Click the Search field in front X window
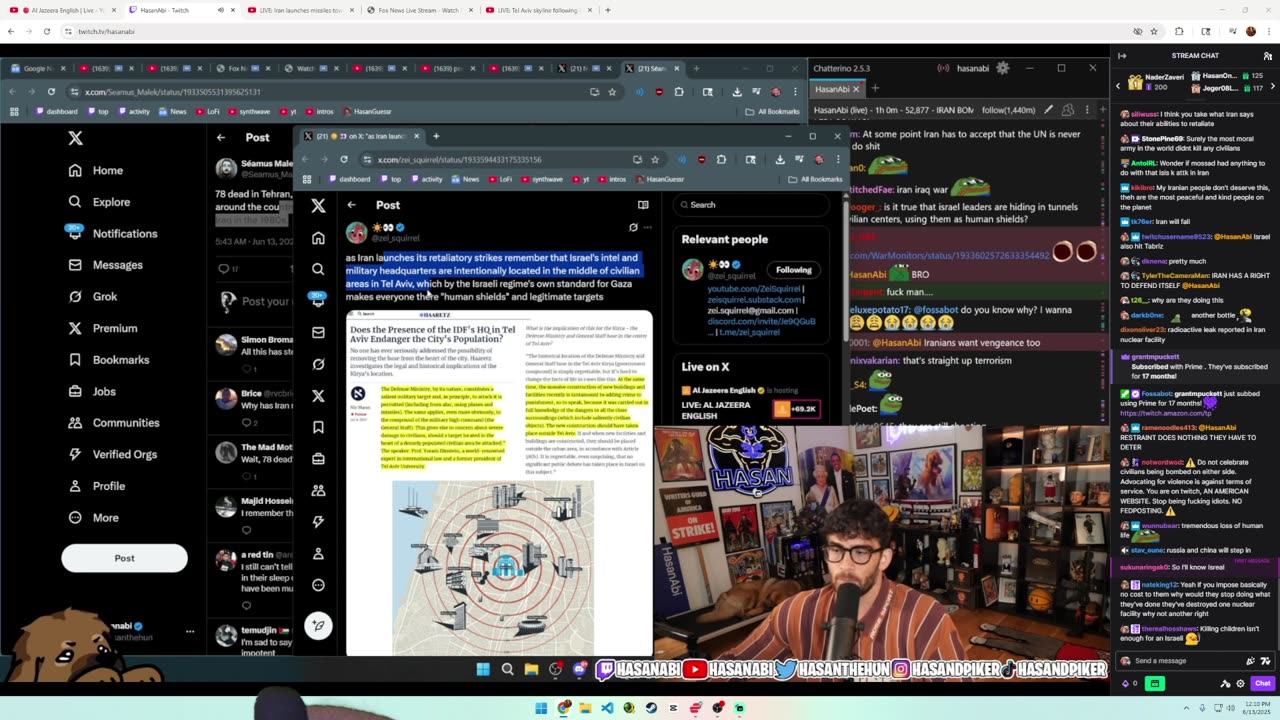Image resolution: width=1280 pixels, height=720 pixels. point(752,205)
